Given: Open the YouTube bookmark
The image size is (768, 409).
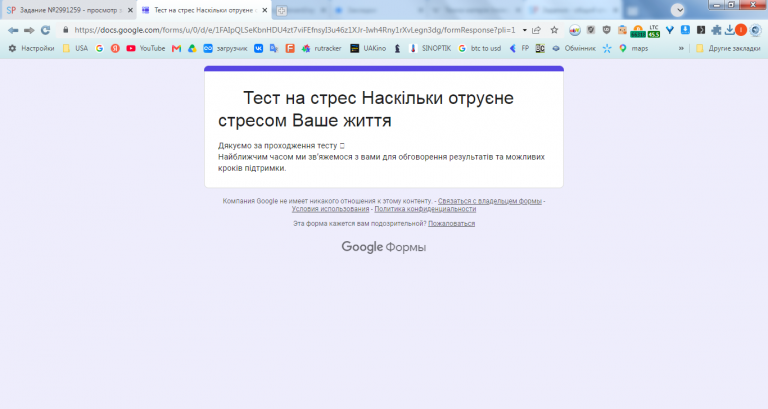Looking at the screenshot, I should tap(145, 48).
